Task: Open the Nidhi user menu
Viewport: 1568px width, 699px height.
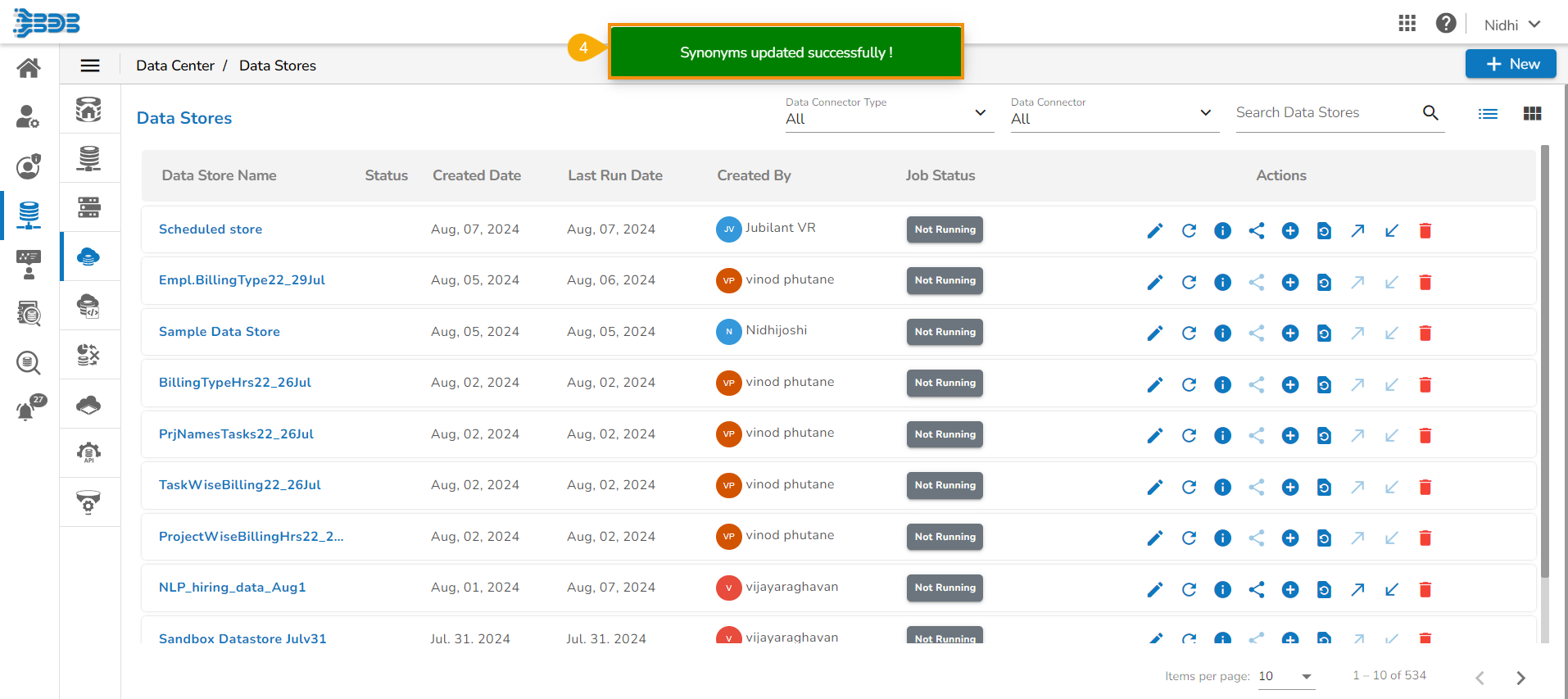Action: (x=1511, y=25)
